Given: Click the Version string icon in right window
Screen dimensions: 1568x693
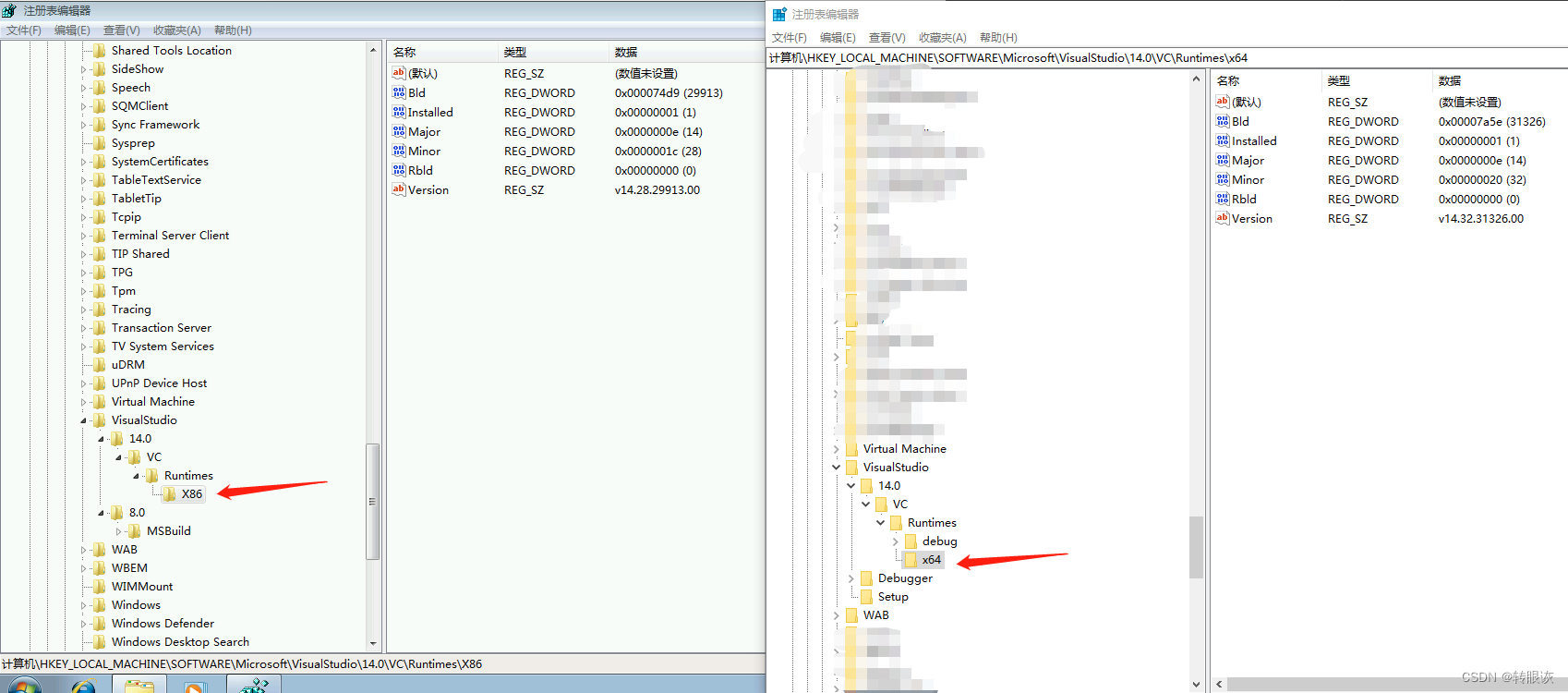Looking at the screenshot, I should 1223,218.
